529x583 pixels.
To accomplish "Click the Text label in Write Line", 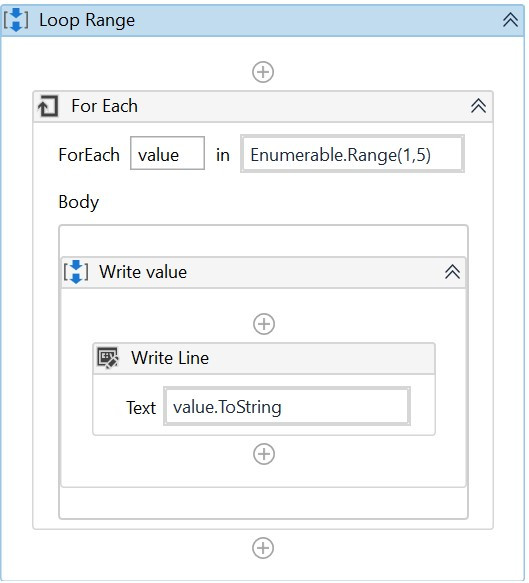I will click(x=141, y=408).
